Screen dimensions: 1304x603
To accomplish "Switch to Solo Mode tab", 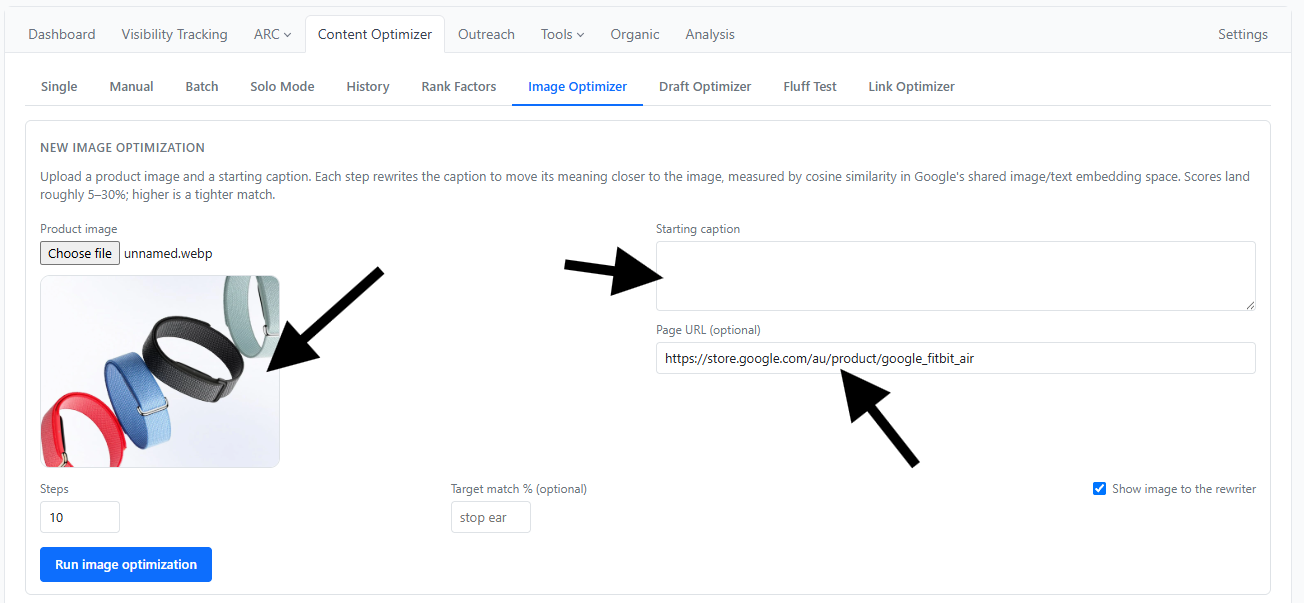I will tap(282, 86).
